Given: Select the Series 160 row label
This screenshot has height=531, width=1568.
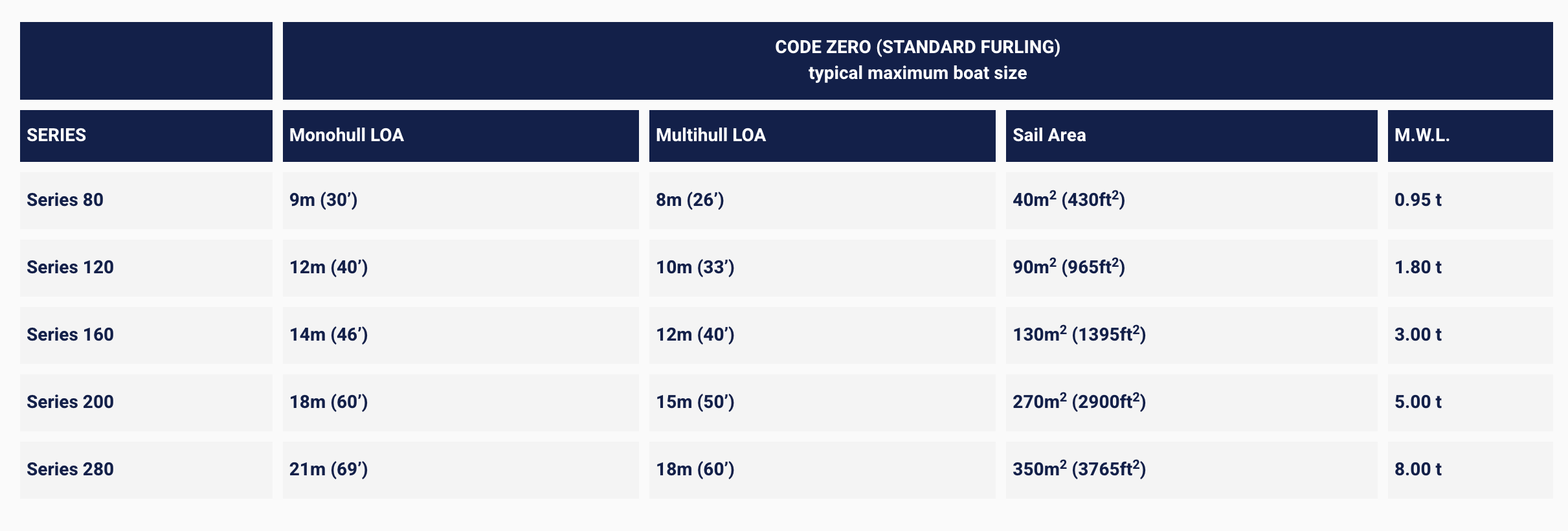Looking at the screenshot, I should [70, 335].
